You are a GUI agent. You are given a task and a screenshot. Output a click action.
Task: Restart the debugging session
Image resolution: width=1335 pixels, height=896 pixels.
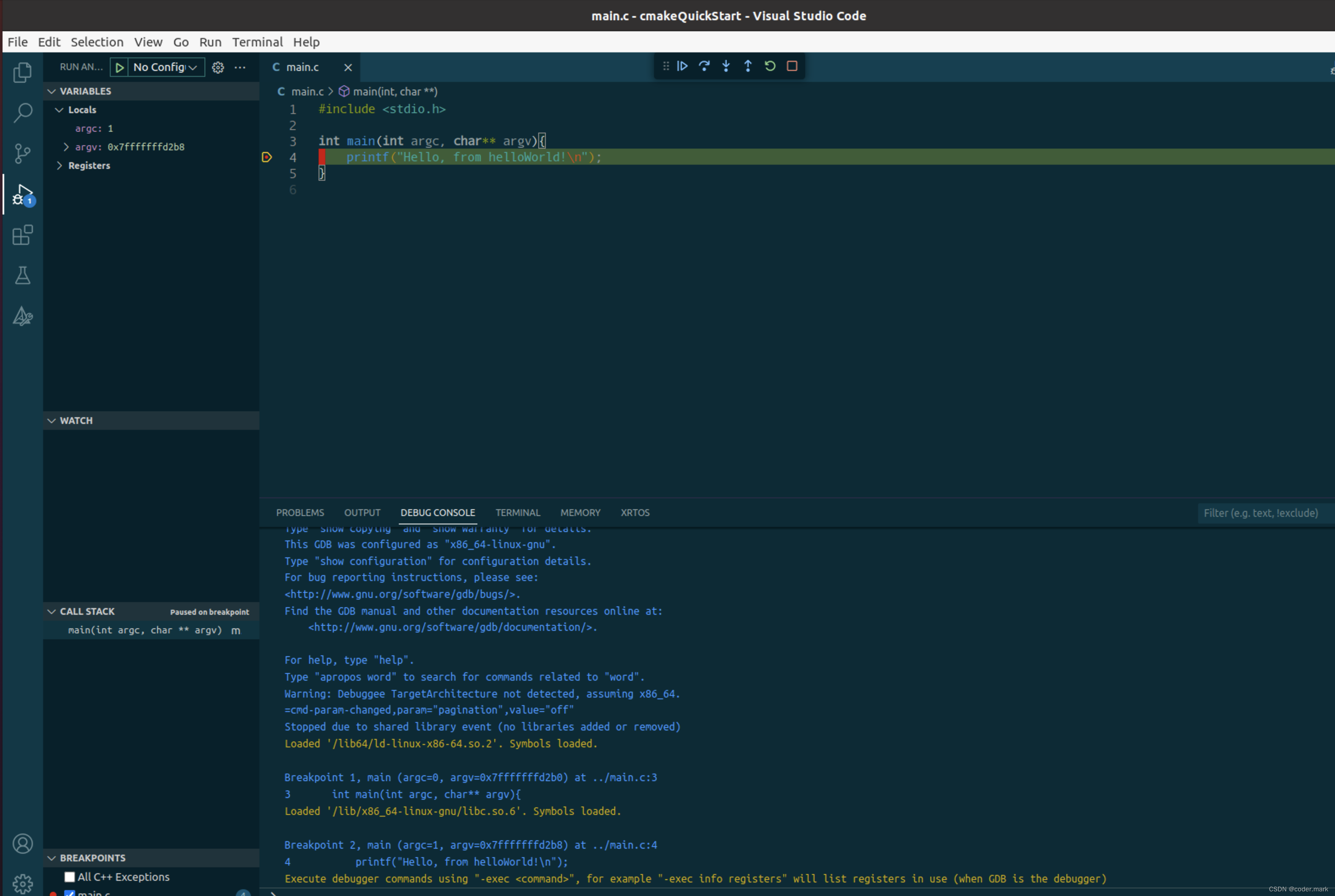[x=770, y=66]
